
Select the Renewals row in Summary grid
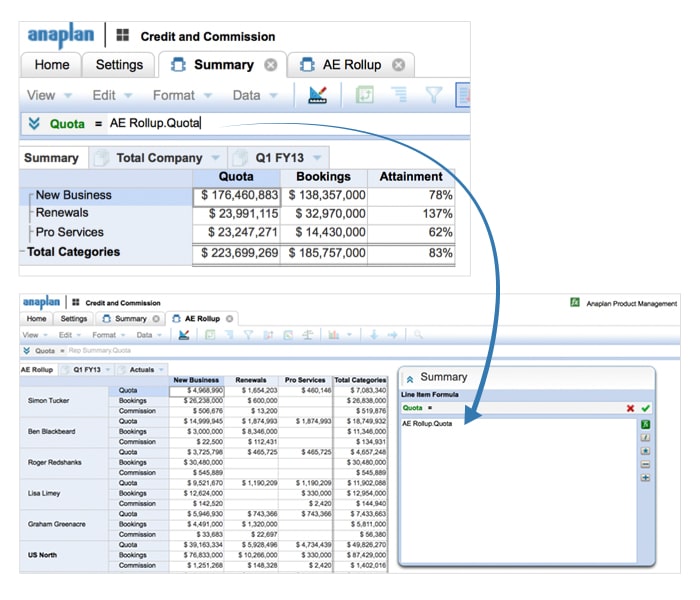62,213
